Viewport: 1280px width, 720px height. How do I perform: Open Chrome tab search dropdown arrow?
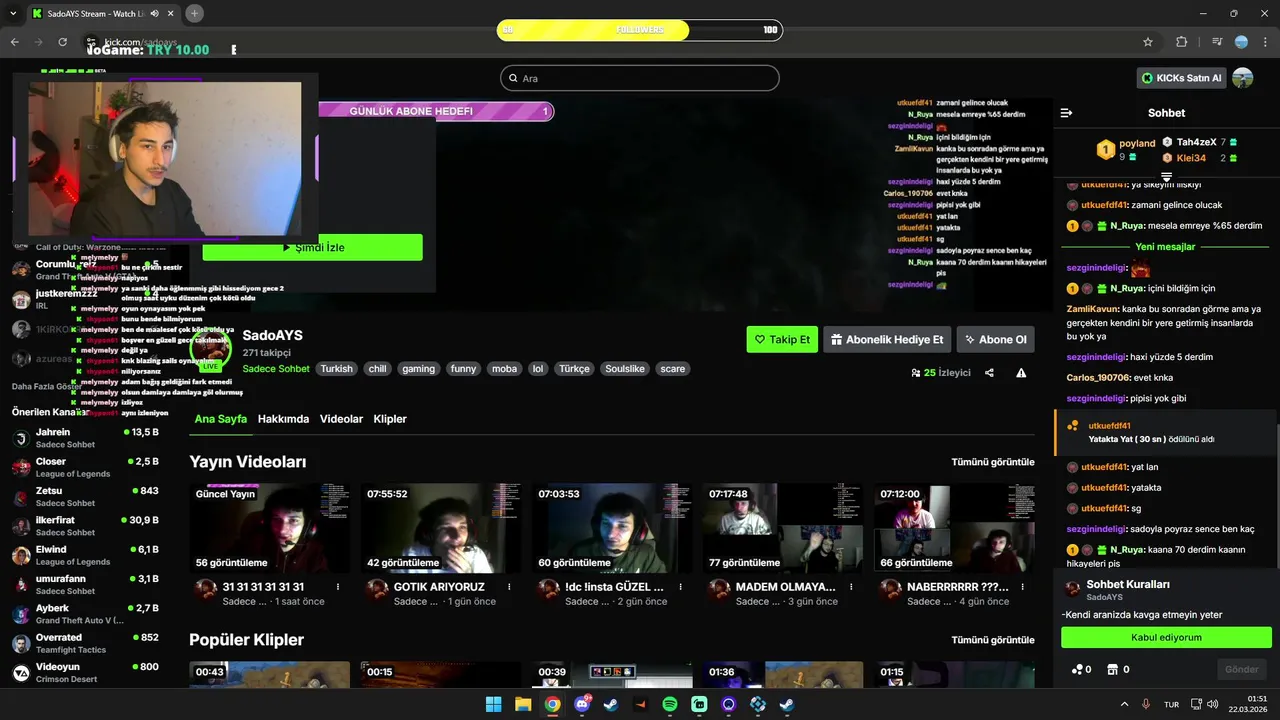click(13, 13)
